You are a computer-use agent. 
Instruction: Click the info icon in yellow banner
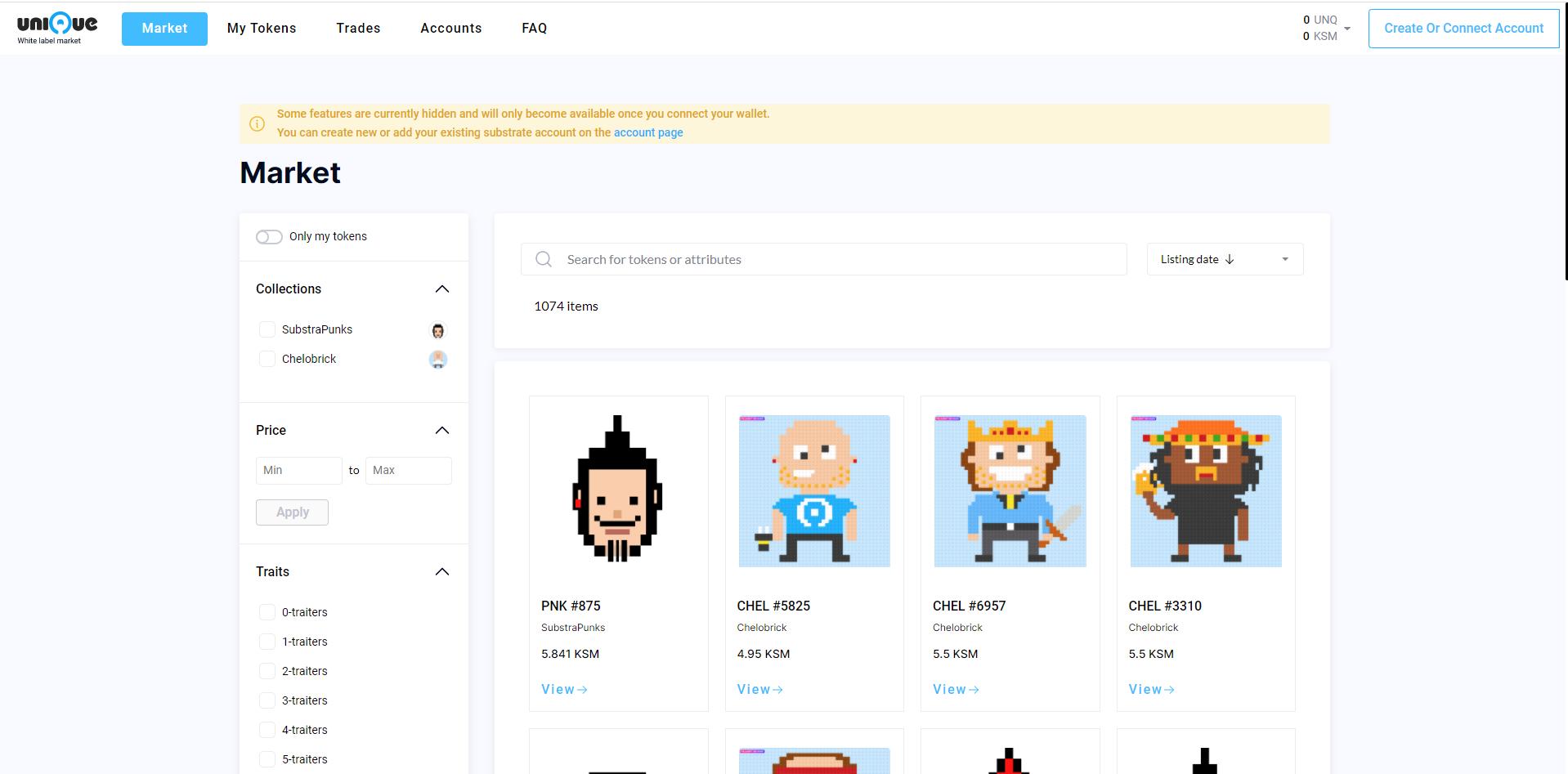tap(257, 123)
